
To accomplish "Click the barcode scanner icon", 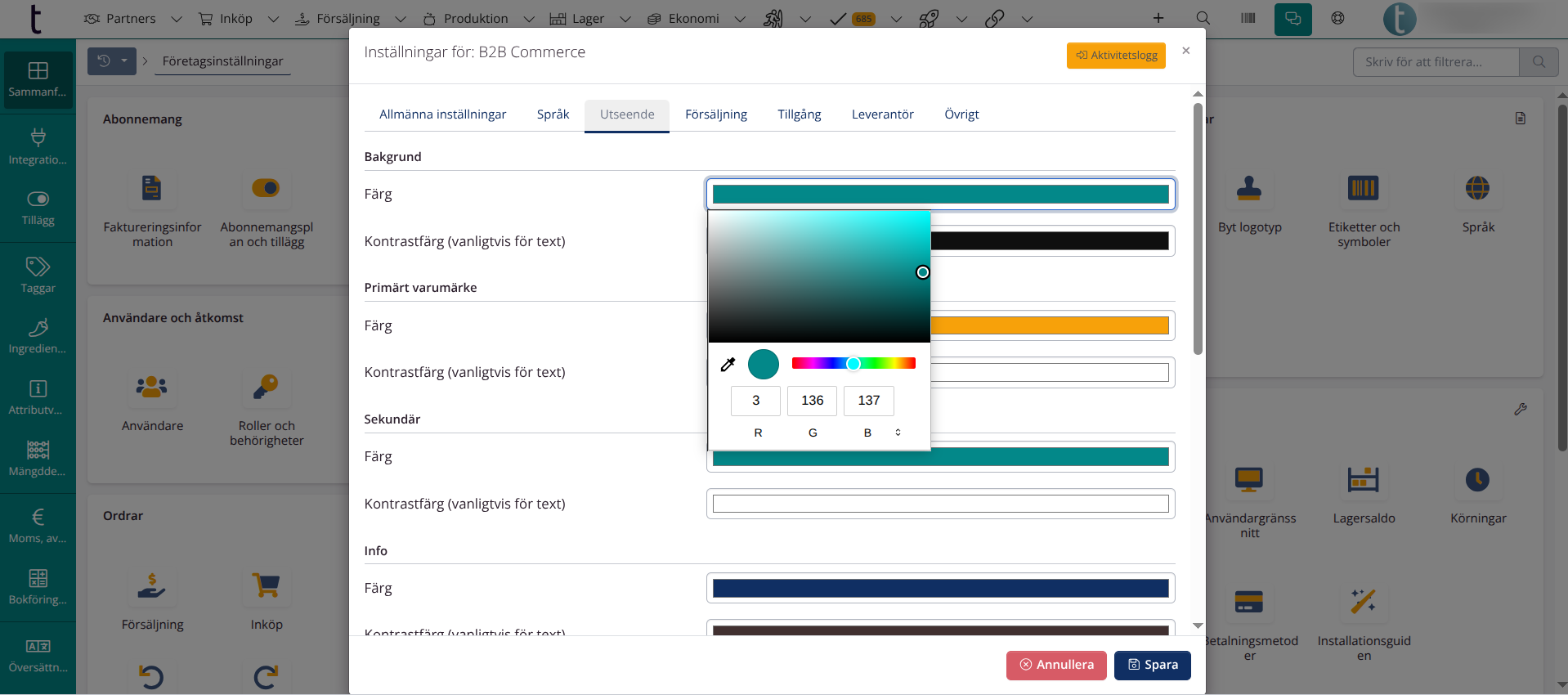I will (x=1248, y=18).
